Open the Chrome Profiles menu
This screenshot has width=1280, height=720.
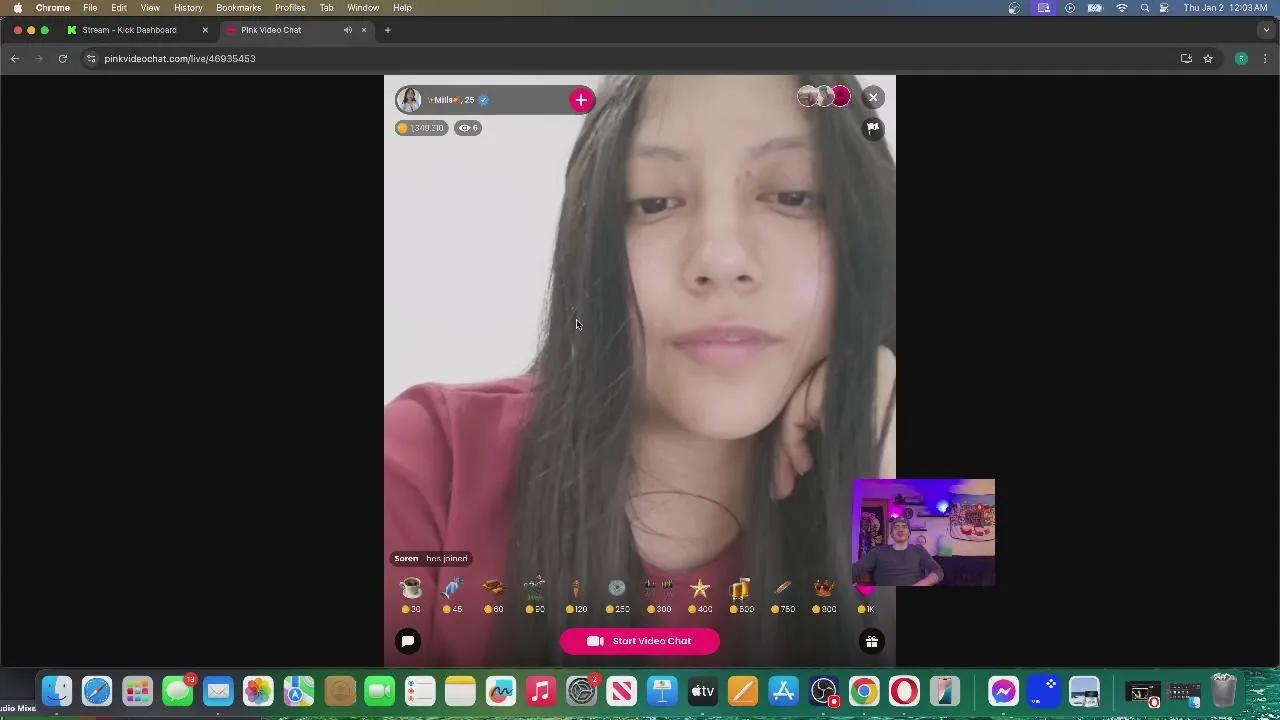click(x=290, y=8)
